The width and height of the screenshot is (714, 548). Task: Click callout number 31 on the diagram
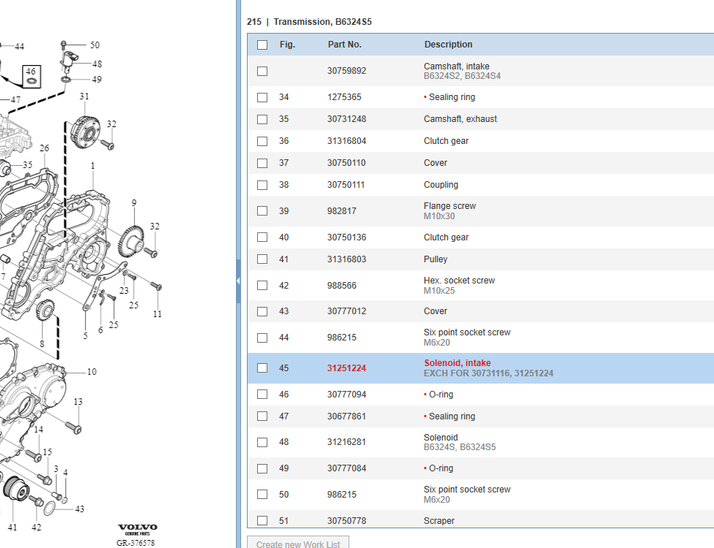pyautogui.click(x=84, y=97)
